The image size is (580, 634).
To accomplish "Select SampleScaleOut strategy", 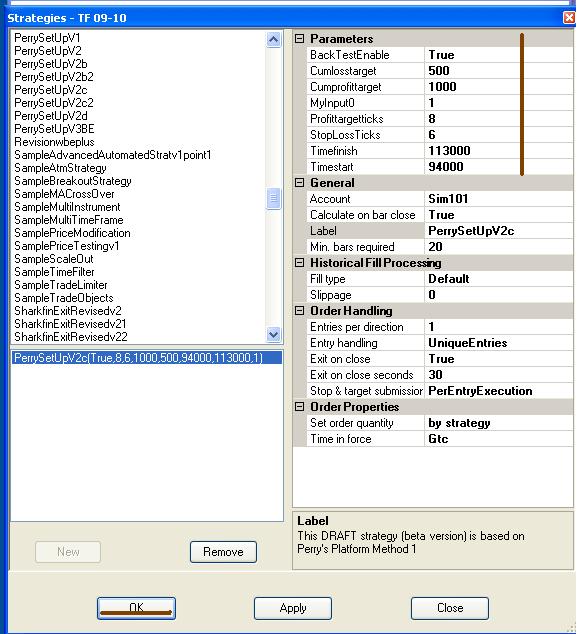I will coord(54,259).
